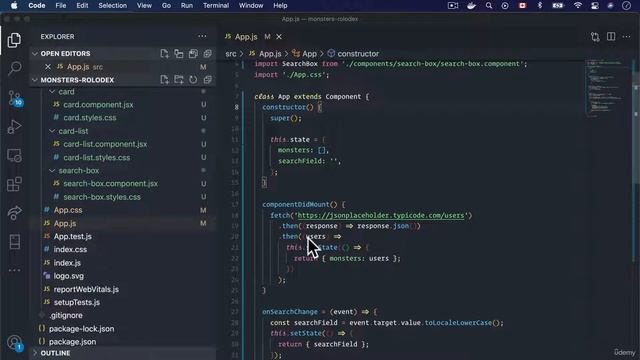Image resolution: width=640 pixels, height=360 pixels.
Task: Split the editor to the right
Action: [611, 37]
